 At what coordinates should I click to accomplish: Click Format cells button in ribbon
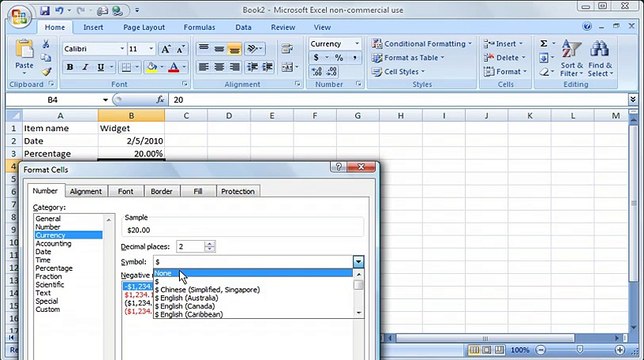pyautogui.click(x=505, y=72)
